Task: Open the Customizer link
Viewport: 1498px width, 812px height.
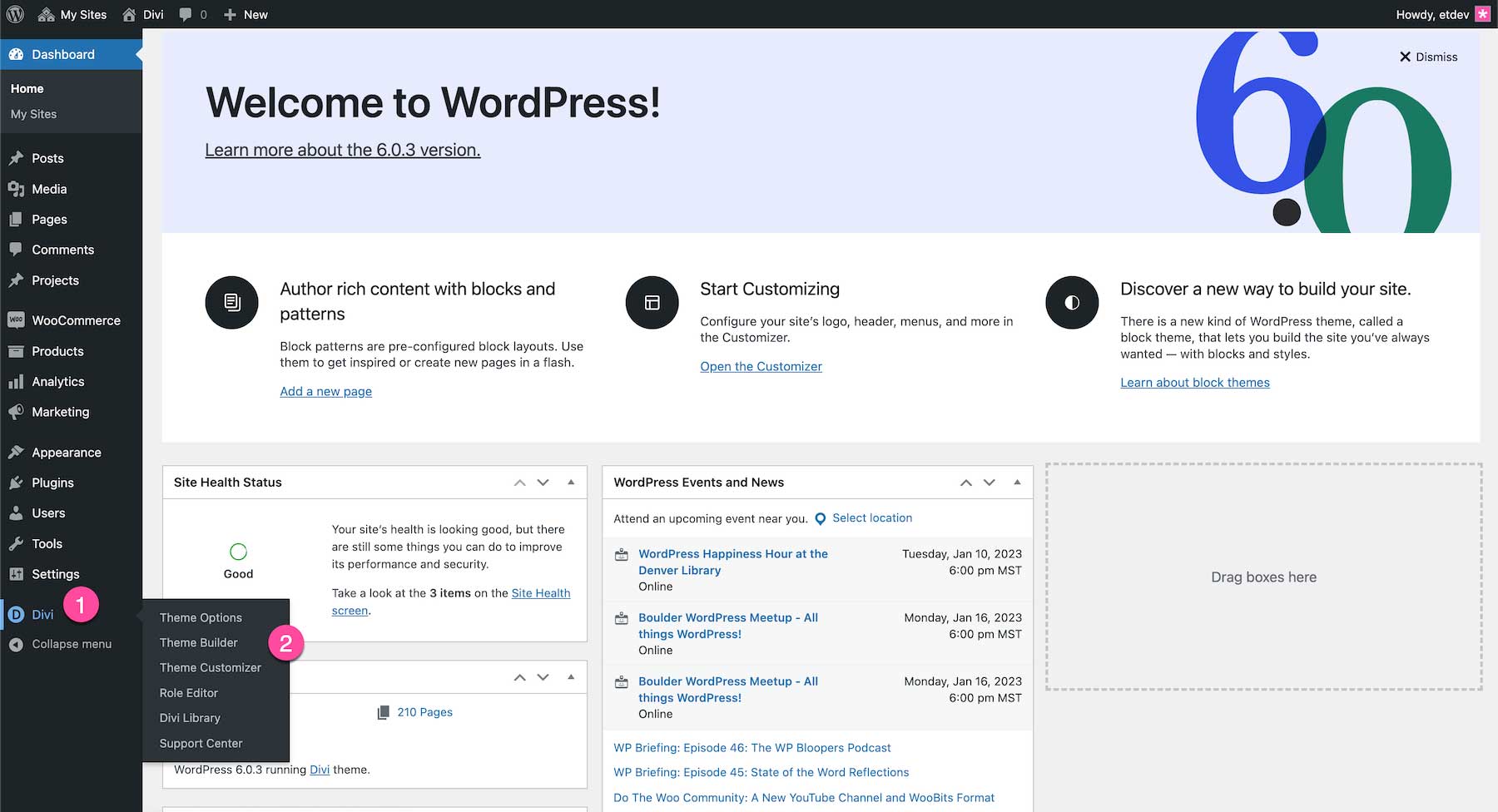Action: [x=761, y=366]
